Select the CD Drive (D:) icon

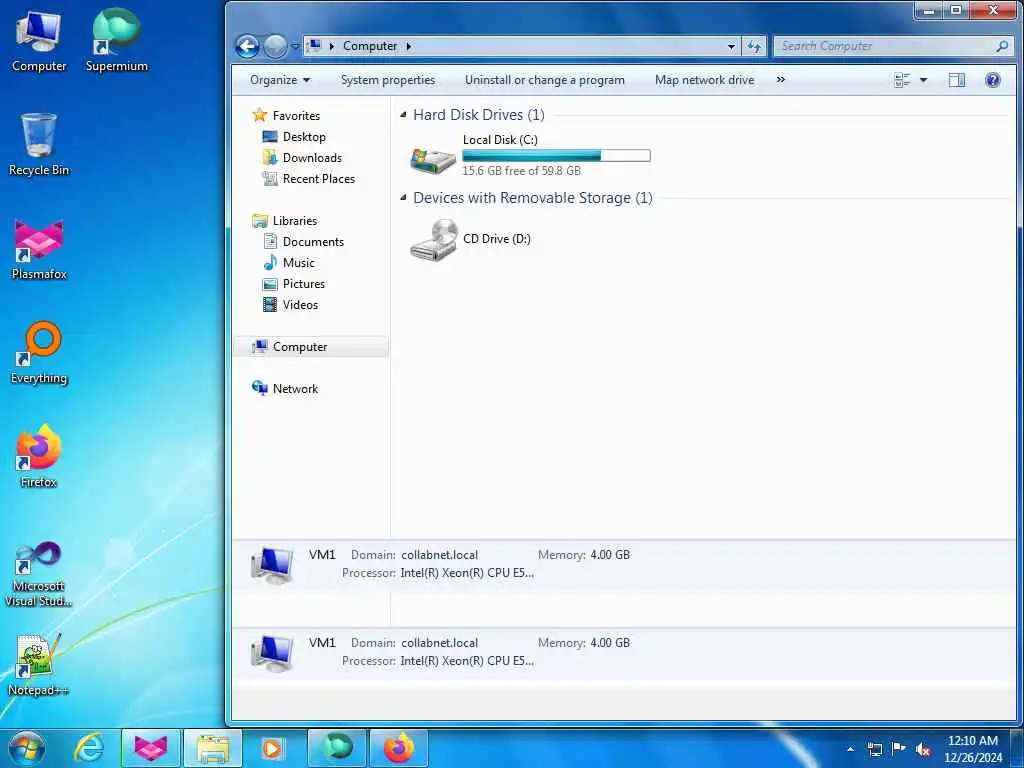click(433, 240)
